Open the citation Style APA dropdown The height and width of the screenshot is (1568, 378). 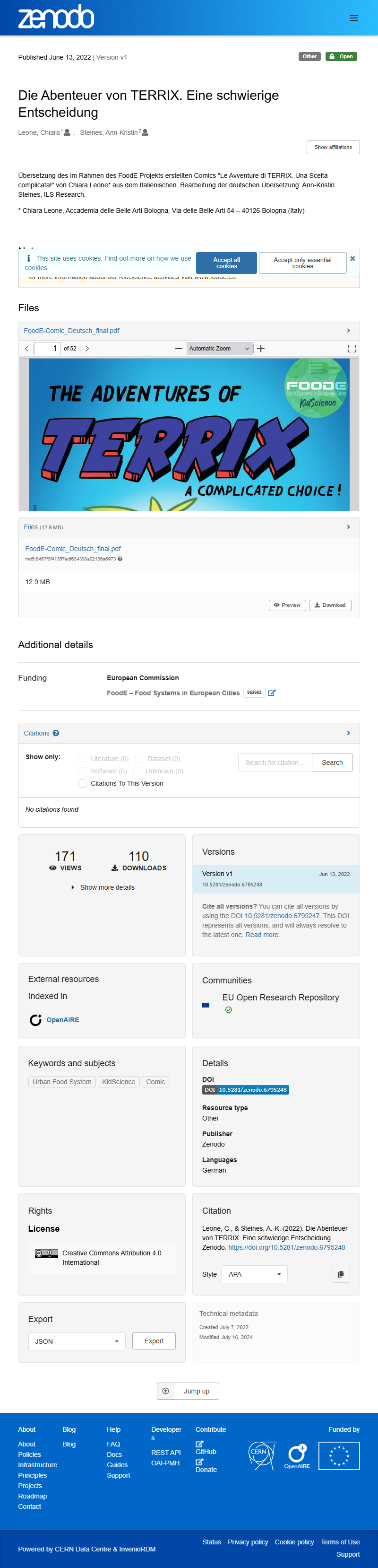tap(254, 1274)
